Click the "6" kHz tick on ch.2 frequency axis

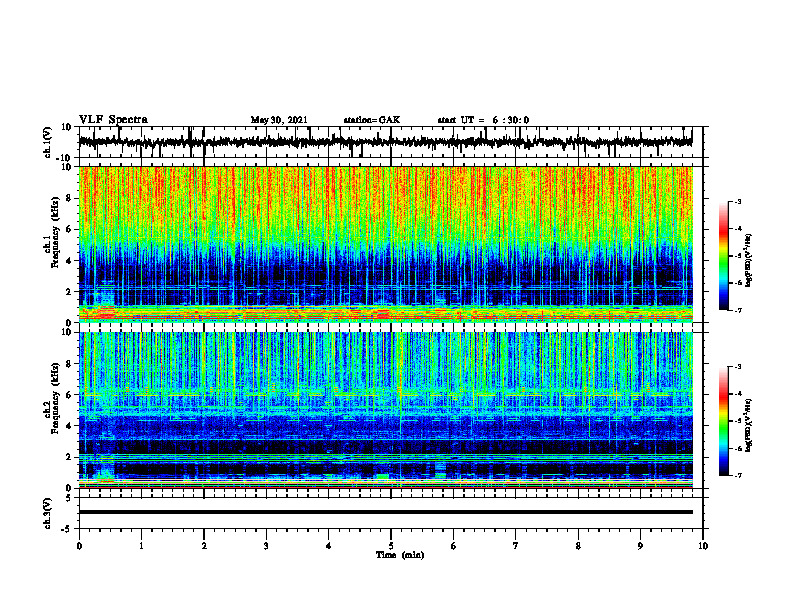click(69, 395)
